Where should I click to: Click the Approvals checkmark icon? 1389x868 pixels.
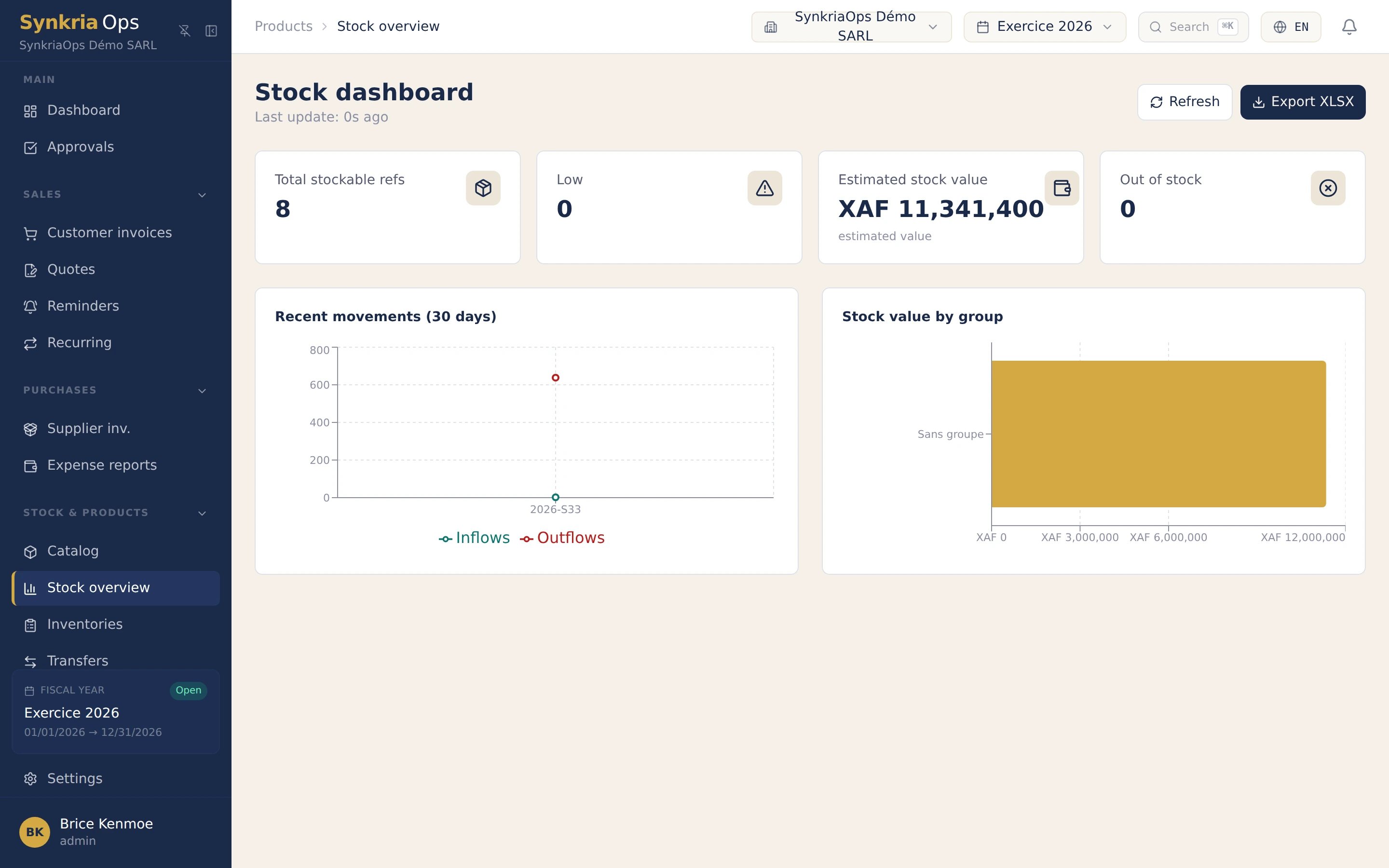tap(30, 148)
